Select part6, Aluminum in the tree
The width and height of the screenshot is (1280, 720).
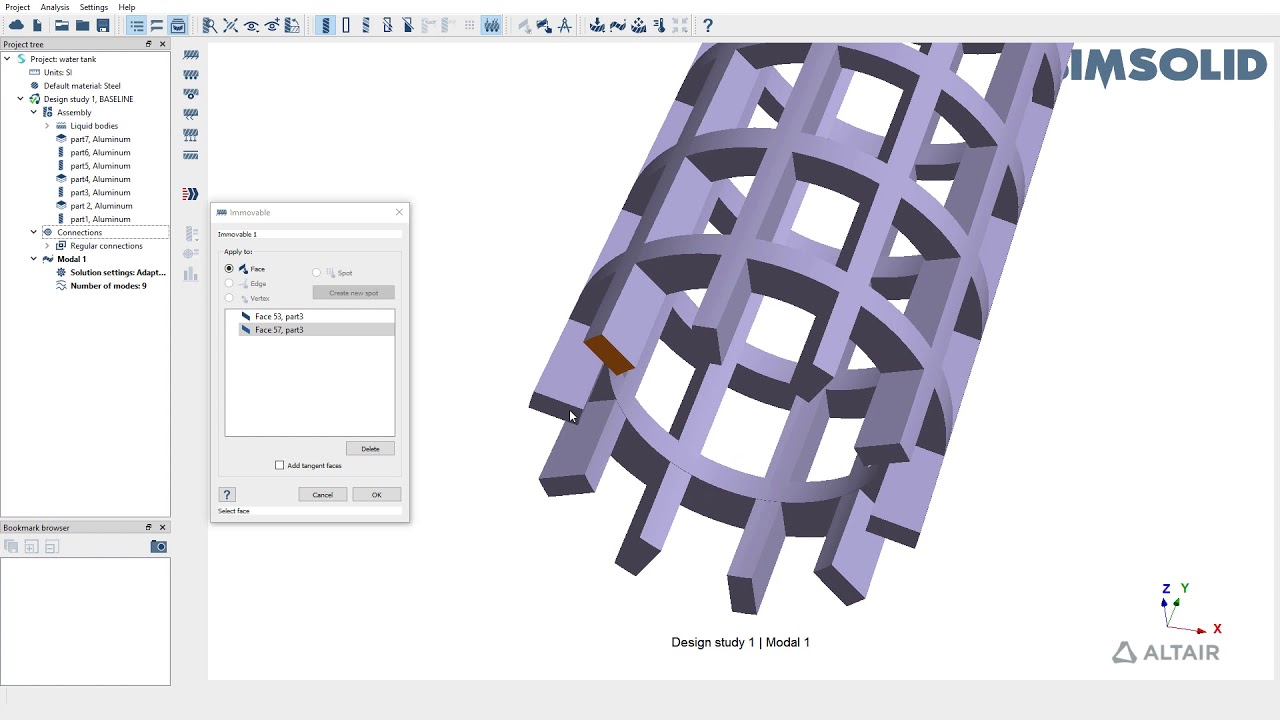click(100, 152)
